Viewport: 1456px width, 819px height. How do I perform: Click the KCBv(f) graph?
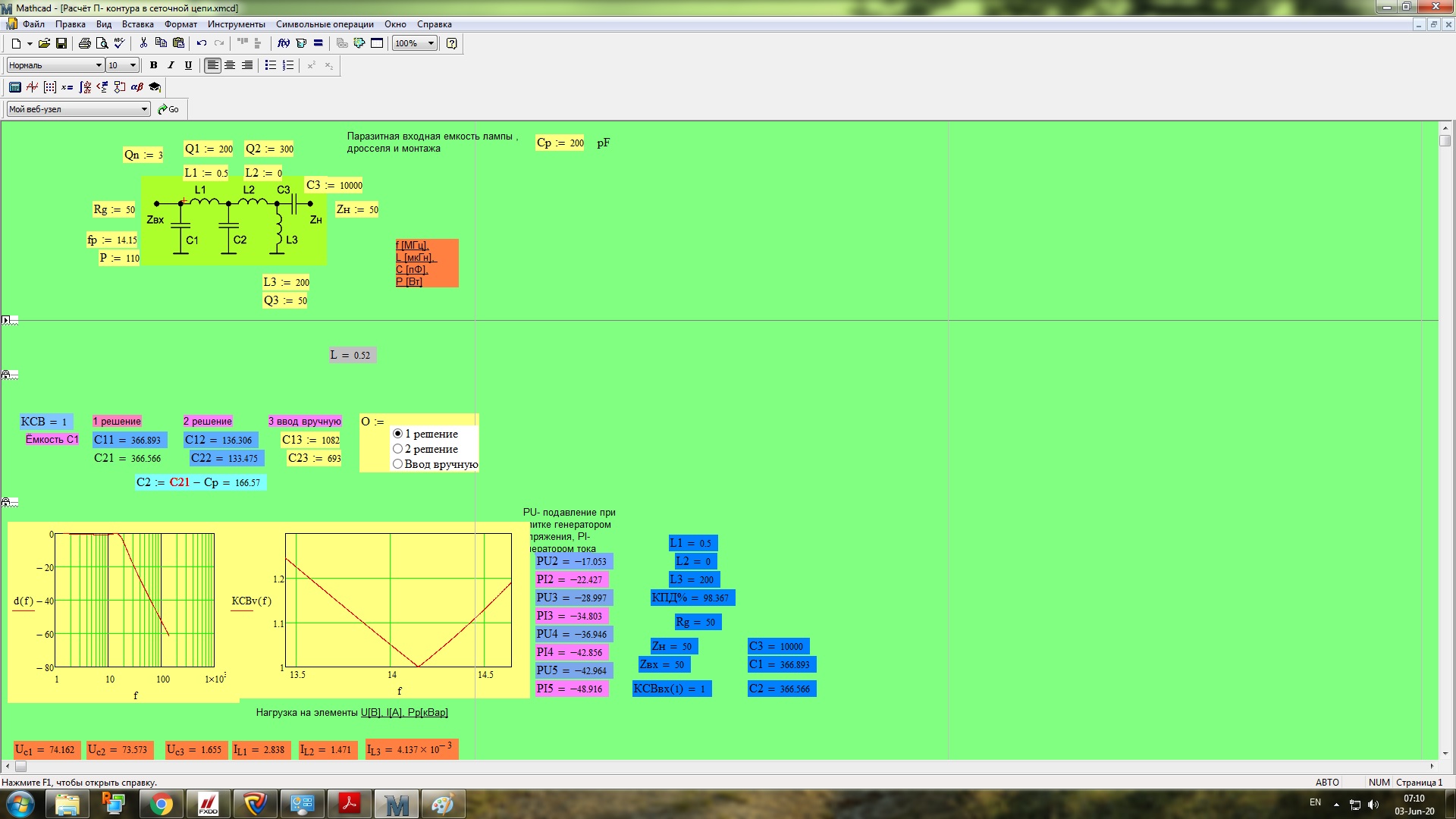398,601
